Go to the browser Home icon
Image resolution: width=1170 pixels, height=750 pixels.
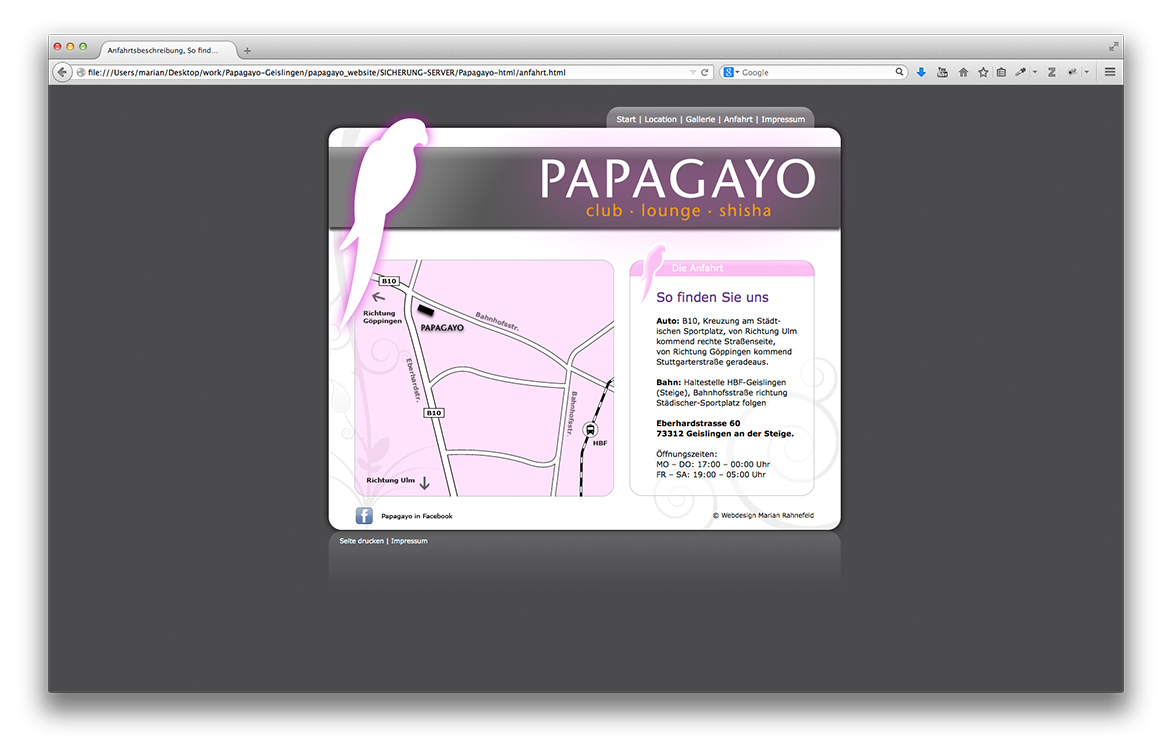click(963, 72)
